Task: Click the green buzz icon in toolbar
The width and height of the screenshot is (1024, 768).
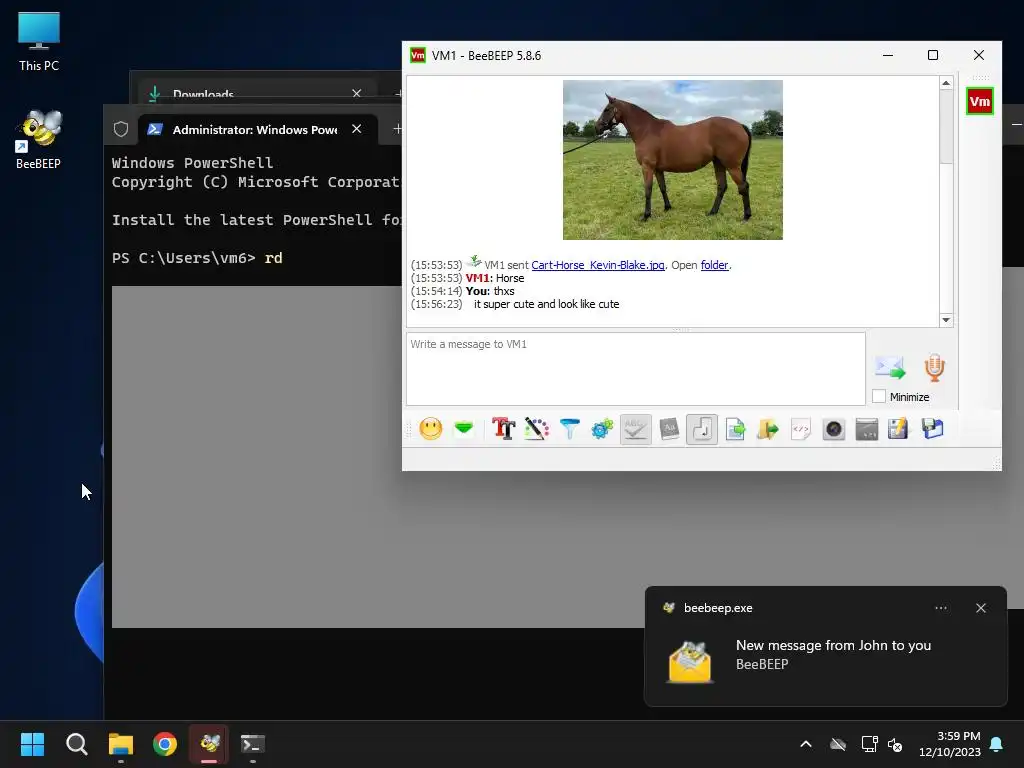Action: click(464, 429)
